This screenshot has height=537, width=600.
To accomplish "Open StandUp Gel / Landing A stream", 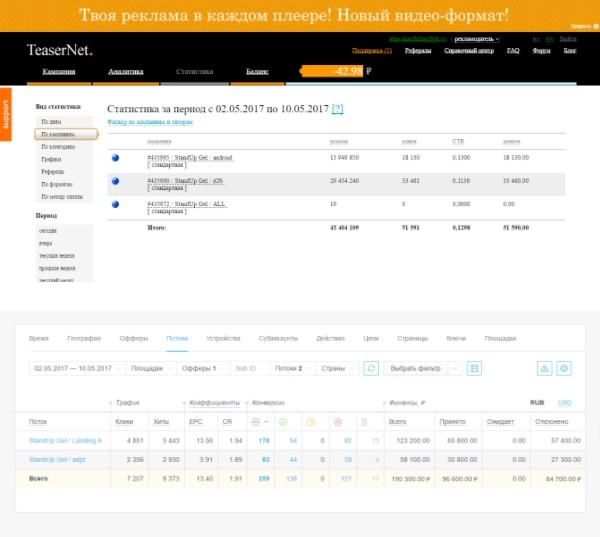I will tap(65, 441).
